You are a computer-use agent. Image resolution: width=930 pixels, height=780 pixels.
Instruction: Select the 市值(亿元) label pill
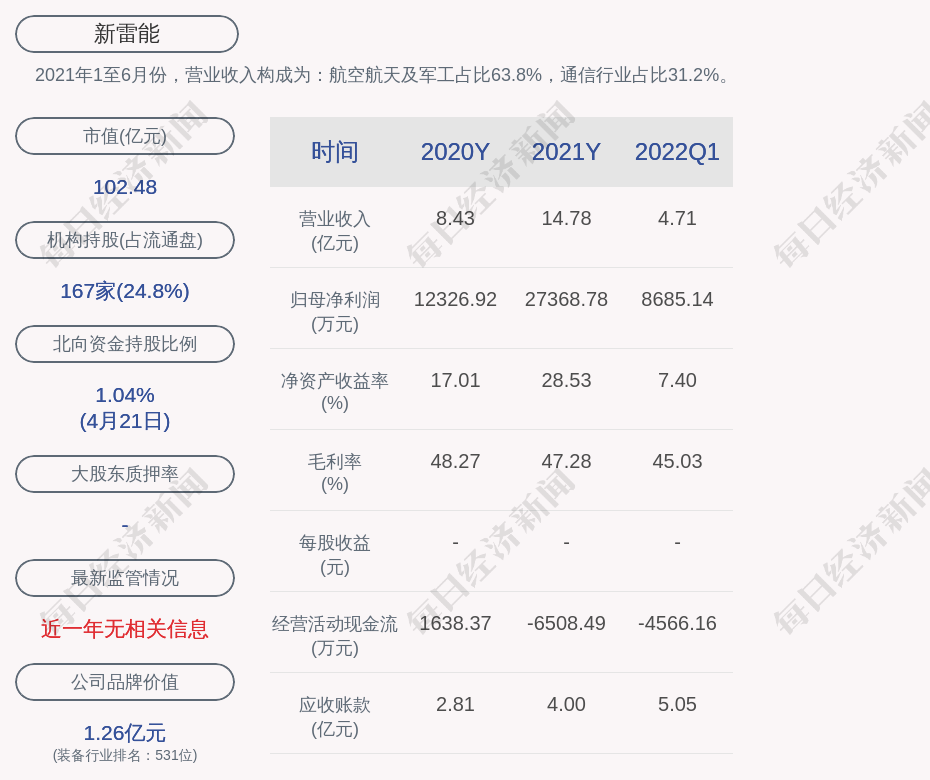point(125,136)
